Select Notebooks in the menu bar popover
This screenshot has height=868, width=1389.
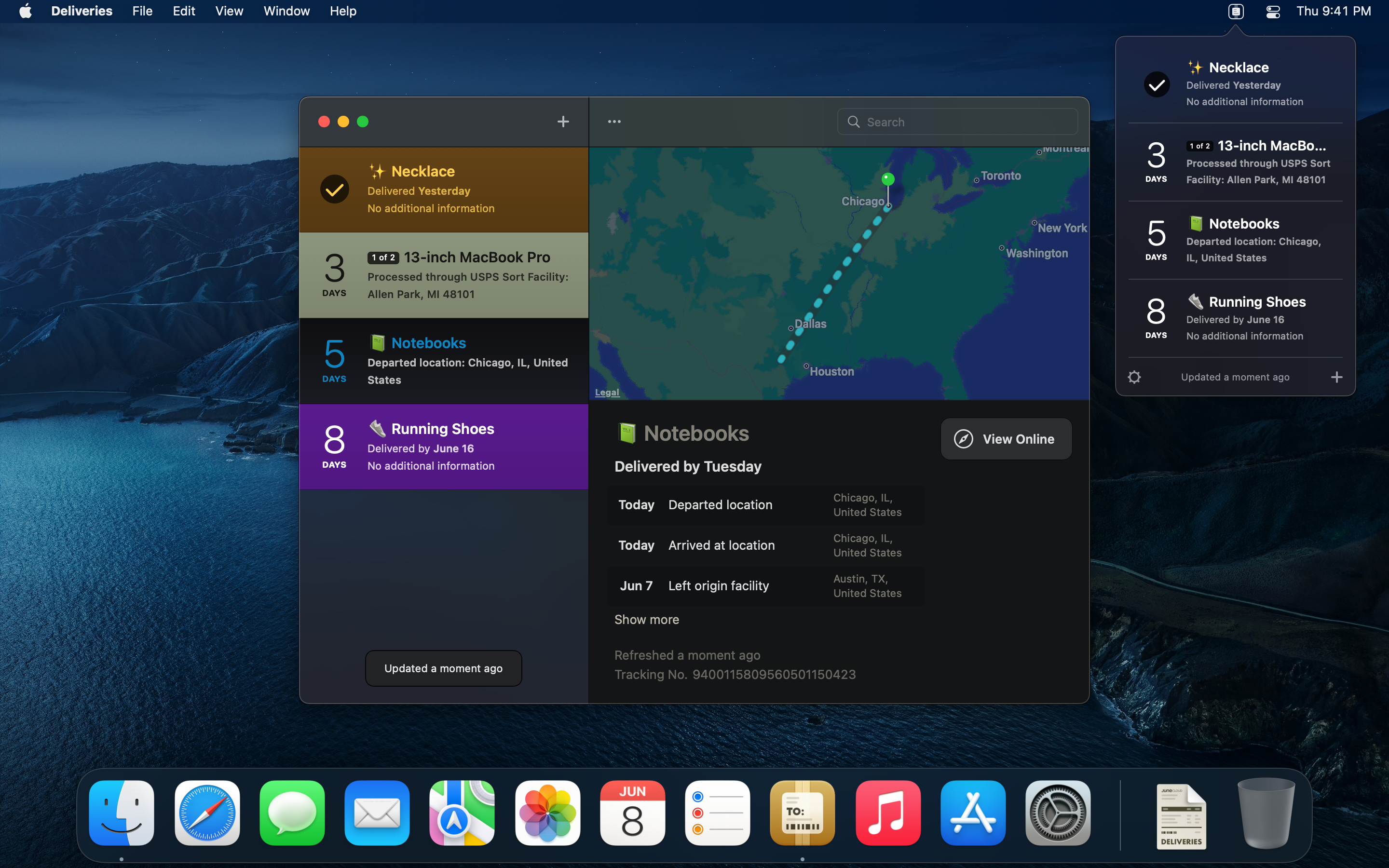pyautogui.click(x=1235, y=240)
